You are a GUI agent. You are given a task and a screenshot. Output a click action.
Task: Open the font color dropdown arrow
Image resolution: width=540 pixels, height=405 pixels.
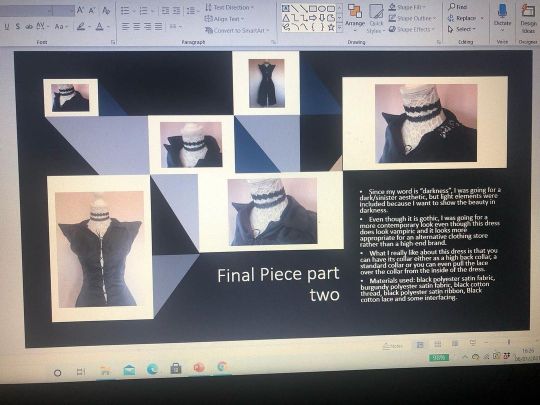click(x=108, y=27)
